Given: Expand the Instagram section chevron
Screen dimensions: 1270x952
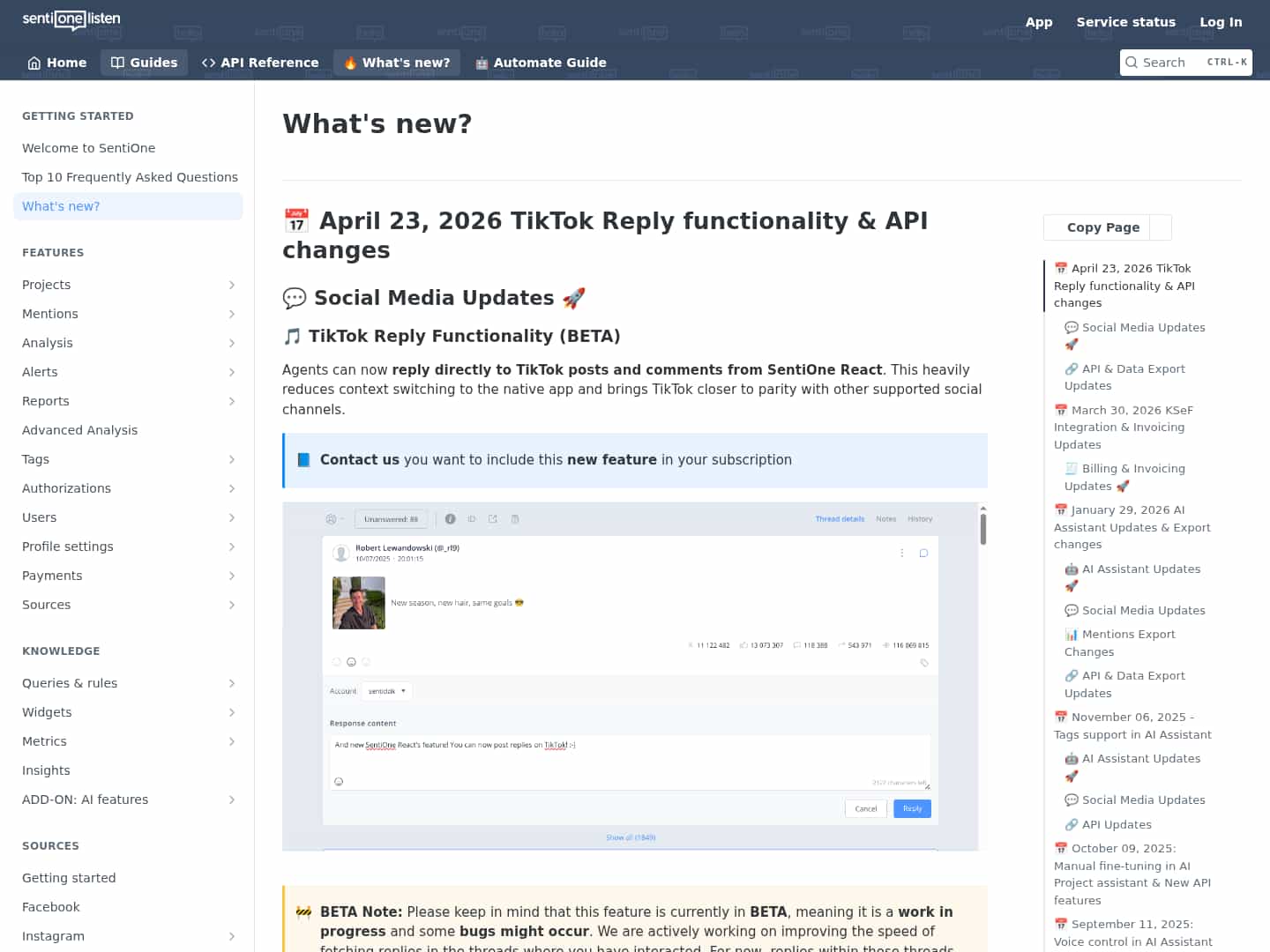Looking at the screenshot, I should point(232,936).
